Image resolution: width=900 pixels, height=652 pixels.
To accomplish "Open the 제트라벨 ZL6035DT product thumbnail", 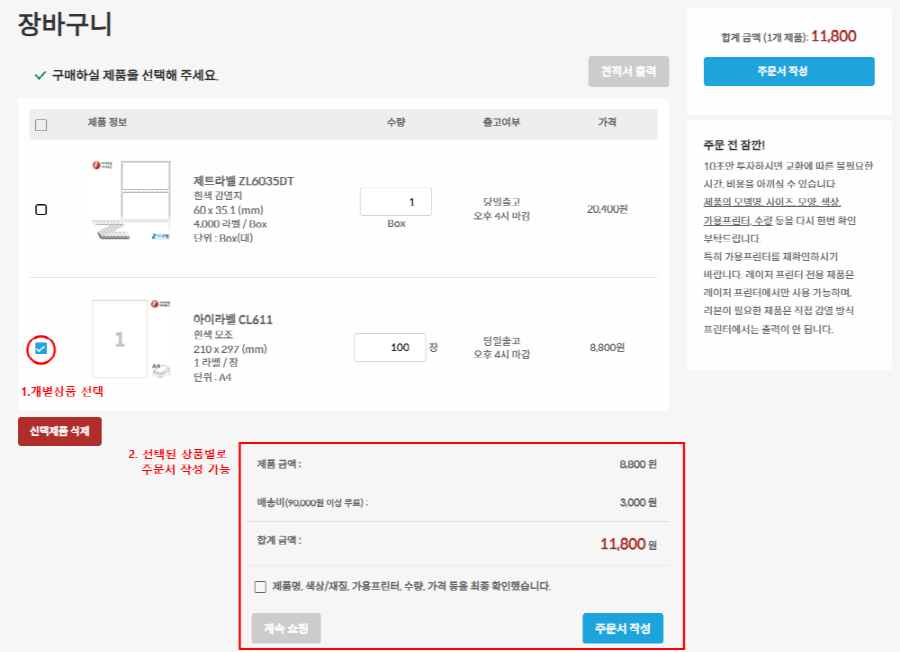I will [131, 200].
